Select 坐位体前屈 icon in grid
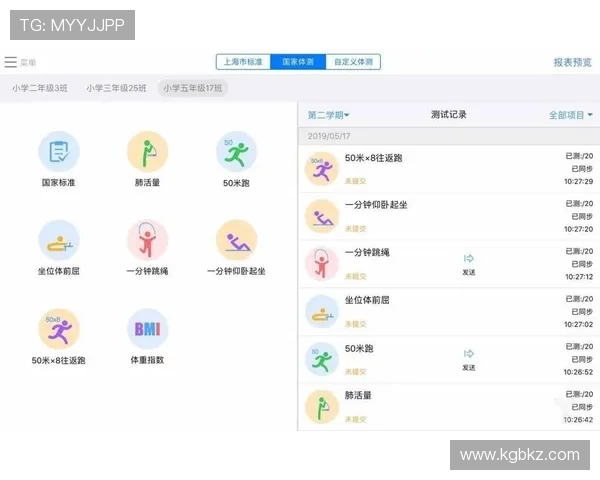 (x=59, y=240)
